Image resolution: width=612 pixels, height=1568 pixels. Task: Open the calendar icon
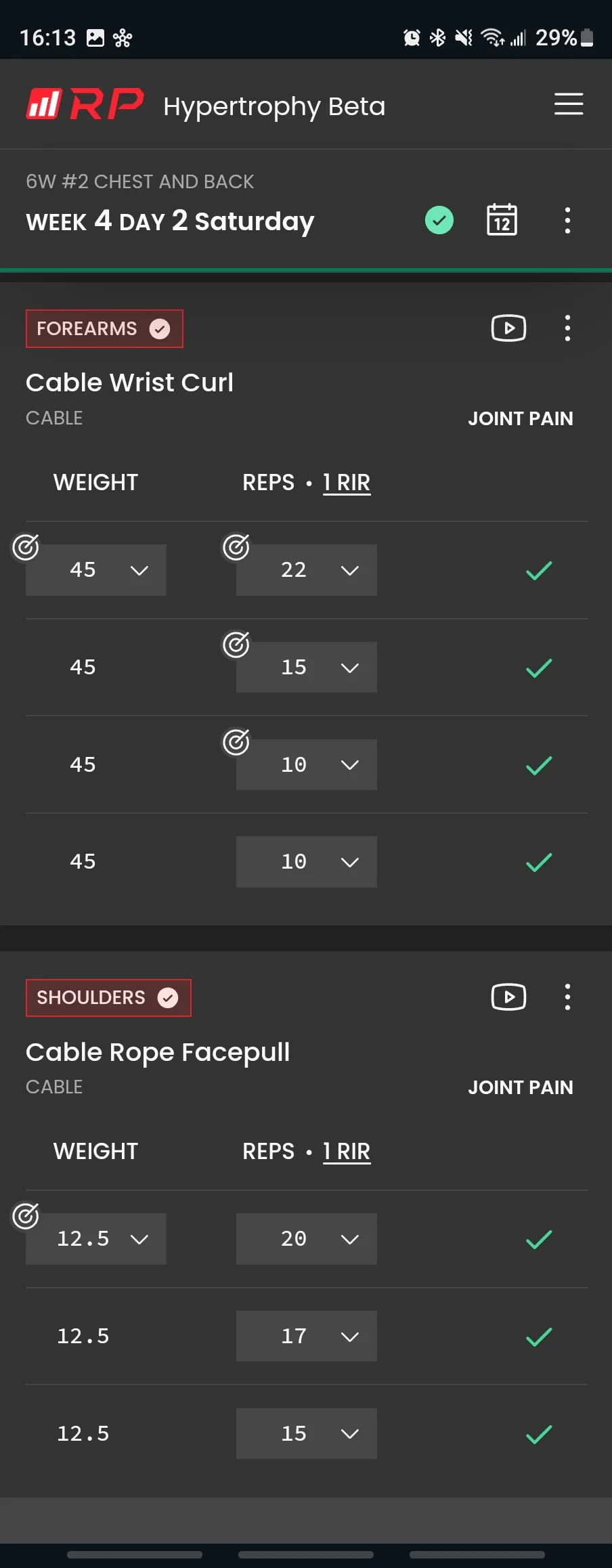(502, 220)
